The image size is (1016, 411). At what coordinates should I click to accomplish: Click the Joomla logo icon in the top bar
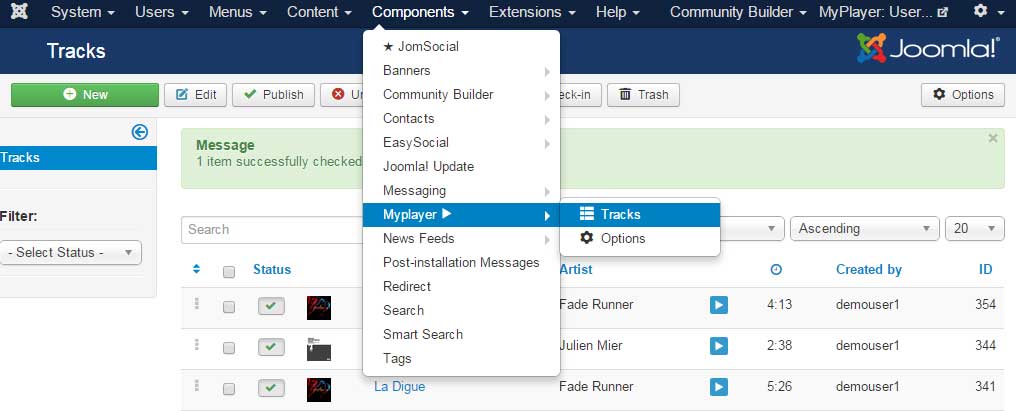[x=19, y=12]
